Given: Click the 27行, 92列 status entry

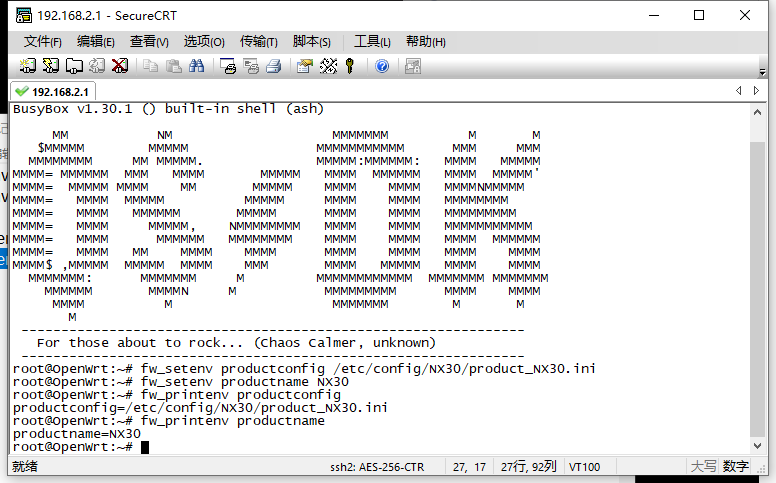Looking at the screenshot, I should coord(529,467).
